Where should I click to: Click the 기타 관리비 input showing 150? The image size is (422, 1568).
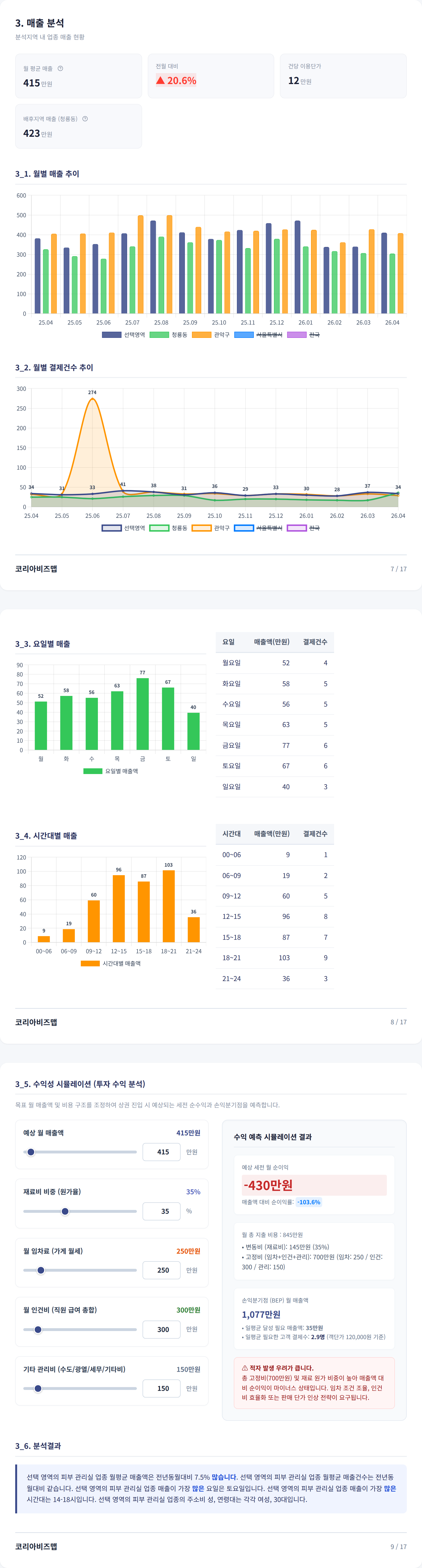point(161,1389)
